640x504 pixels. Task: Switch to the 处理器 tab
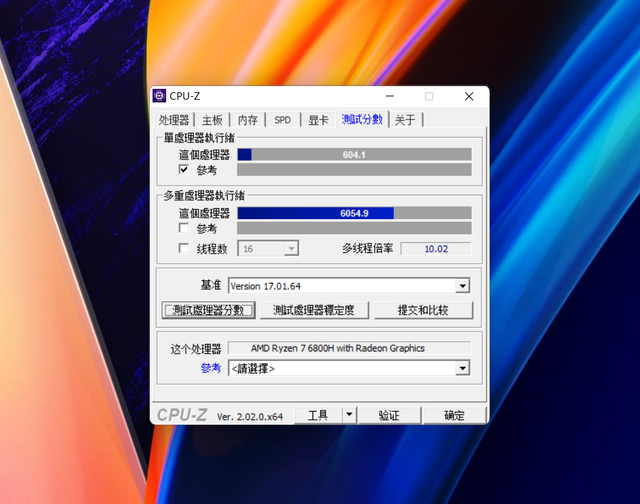173,120
